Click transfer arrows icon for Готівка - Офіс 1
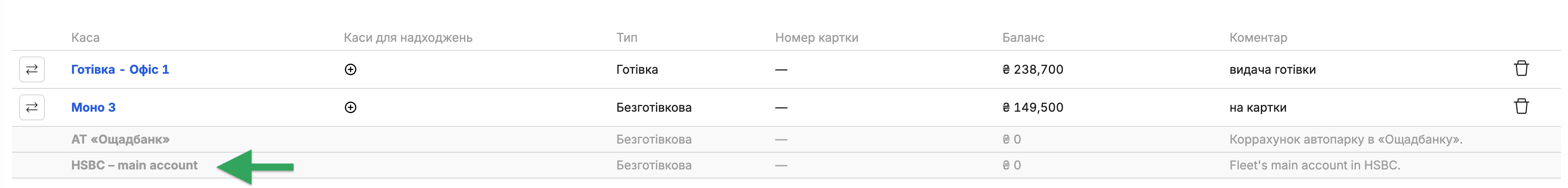The height and width of the screenshot is (188, 1568). tap(31, 69)
